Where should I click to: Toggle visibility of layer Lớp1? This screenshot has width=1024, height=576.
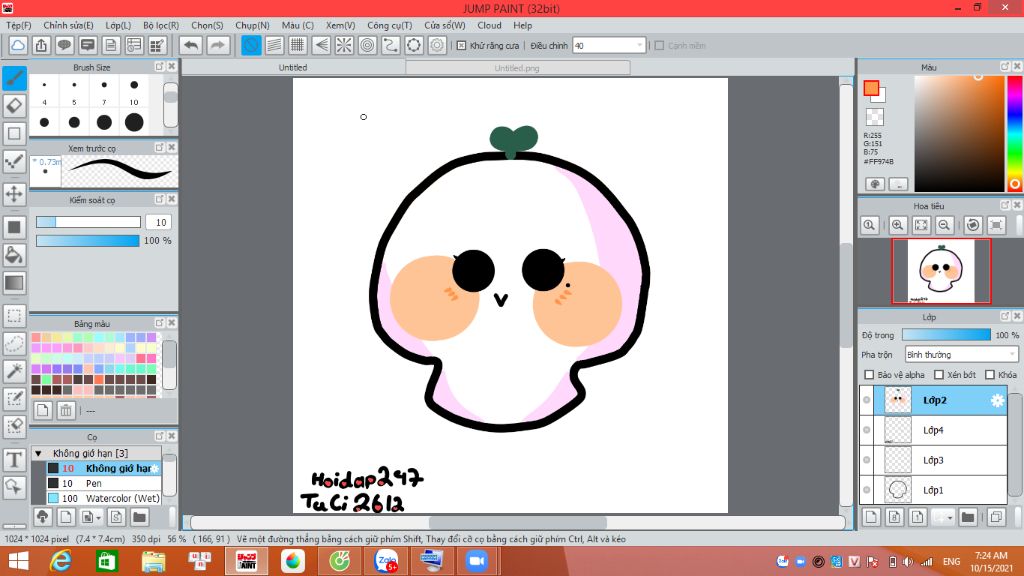click(867, 490)
